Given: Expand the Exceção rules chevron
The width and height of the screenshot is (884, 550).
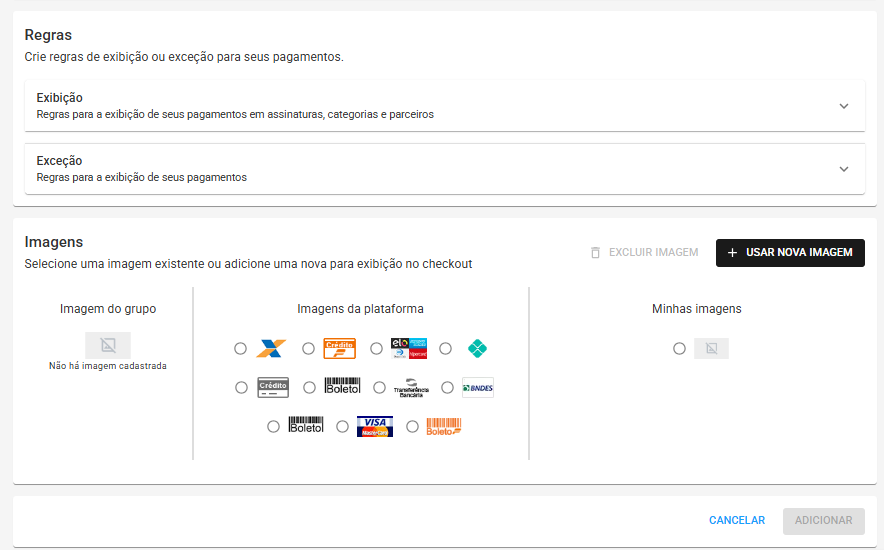Looking at the screenshot, I should coord(844,169).
